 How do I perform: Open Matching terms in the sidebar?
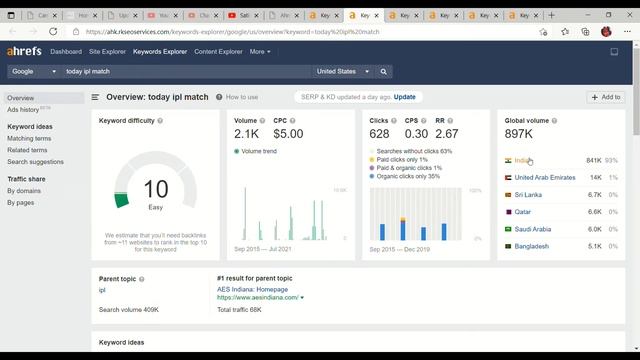click(29, 138)
